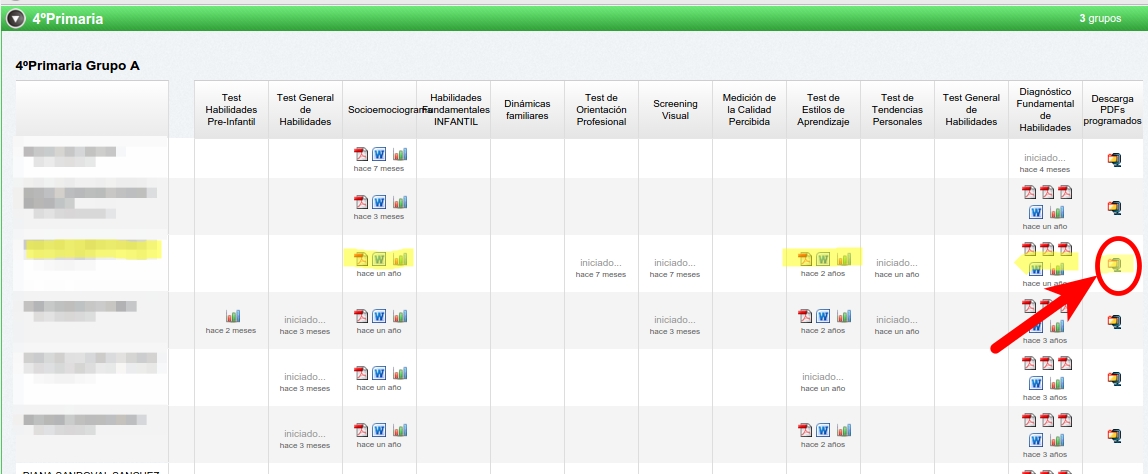This screenshot has height=474, width=1148.
Task: Open Socioemociograma PDF dated hace 7 meses
Action: coord(361,154)
